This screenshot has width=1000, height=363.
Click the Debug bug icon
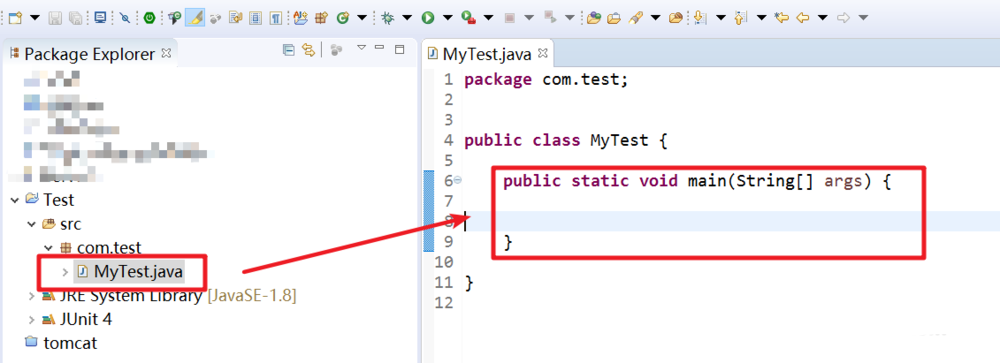coord(387,18)
